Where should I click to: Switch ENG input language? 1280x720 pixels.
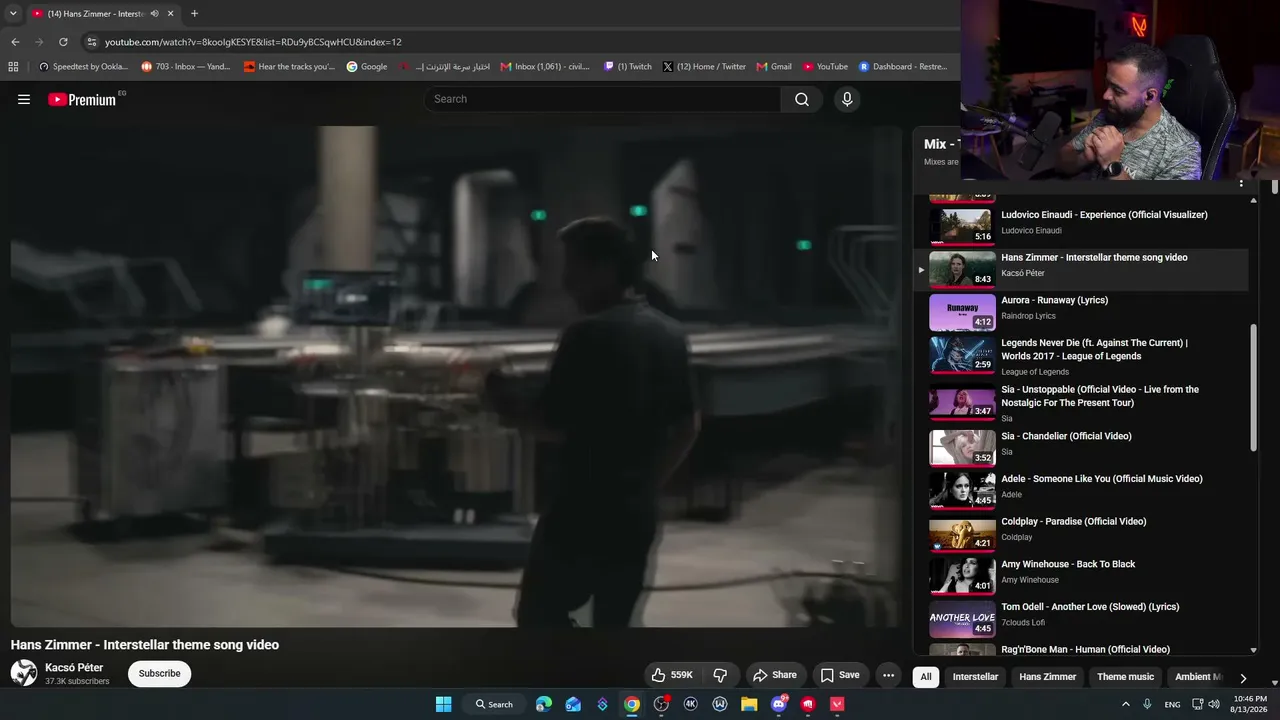coord(1172,704)
